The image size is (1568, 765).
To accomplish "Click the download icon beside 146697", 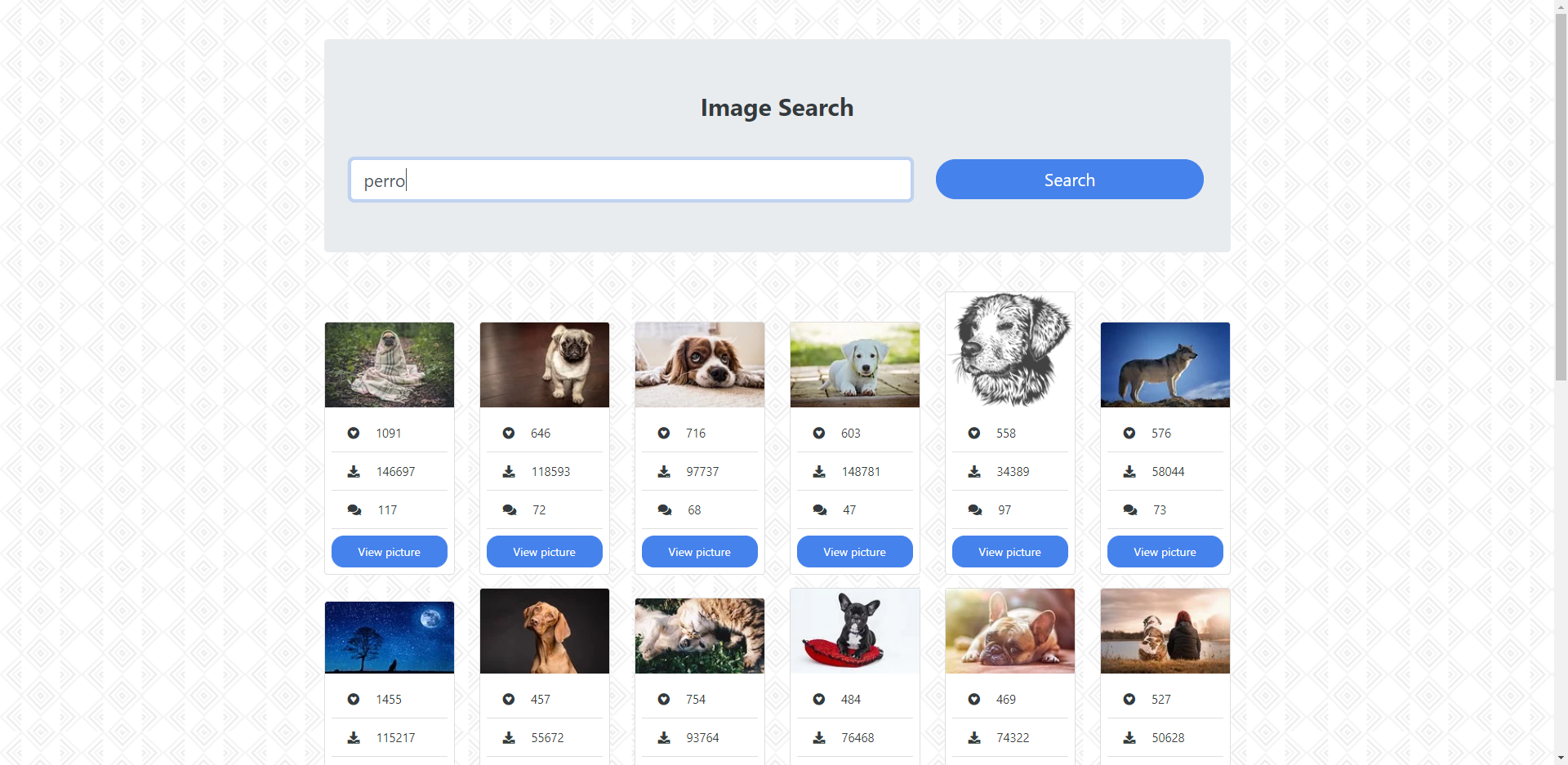I will pos(354,472).
